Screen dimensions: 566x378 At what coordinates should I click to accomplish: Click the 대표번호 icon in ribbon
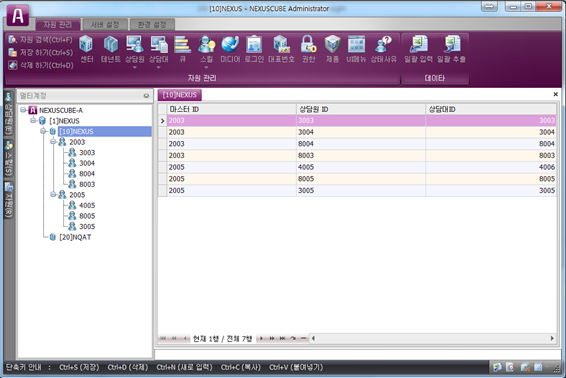pyautogui.click(x=281, y=49)
